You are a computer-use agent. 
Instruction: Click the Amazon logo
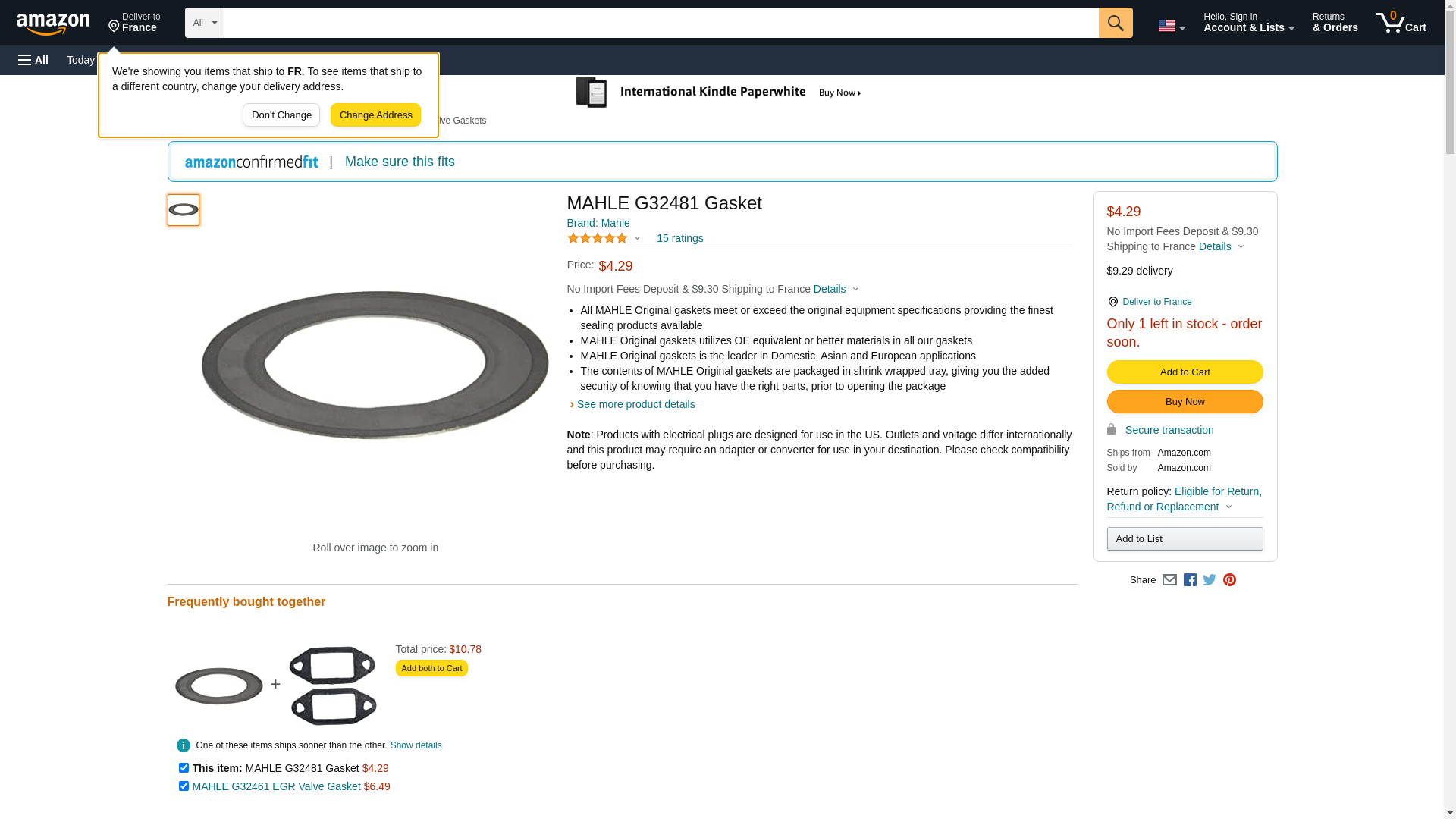[x=53, y=24]
